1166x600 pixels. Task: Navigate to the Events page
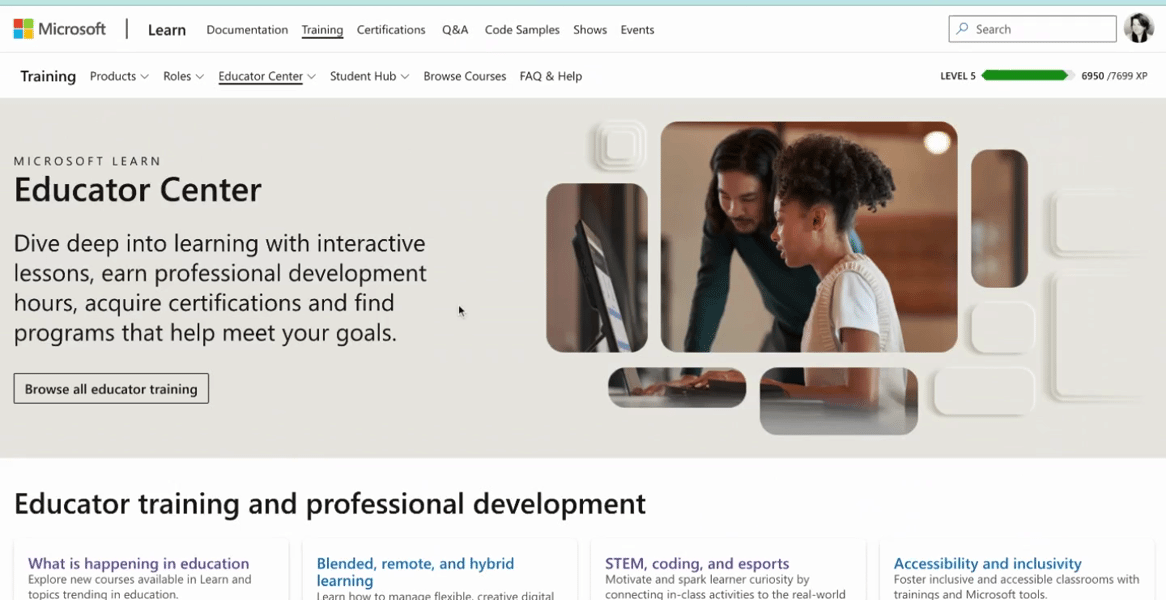click(x=637, y=30)
